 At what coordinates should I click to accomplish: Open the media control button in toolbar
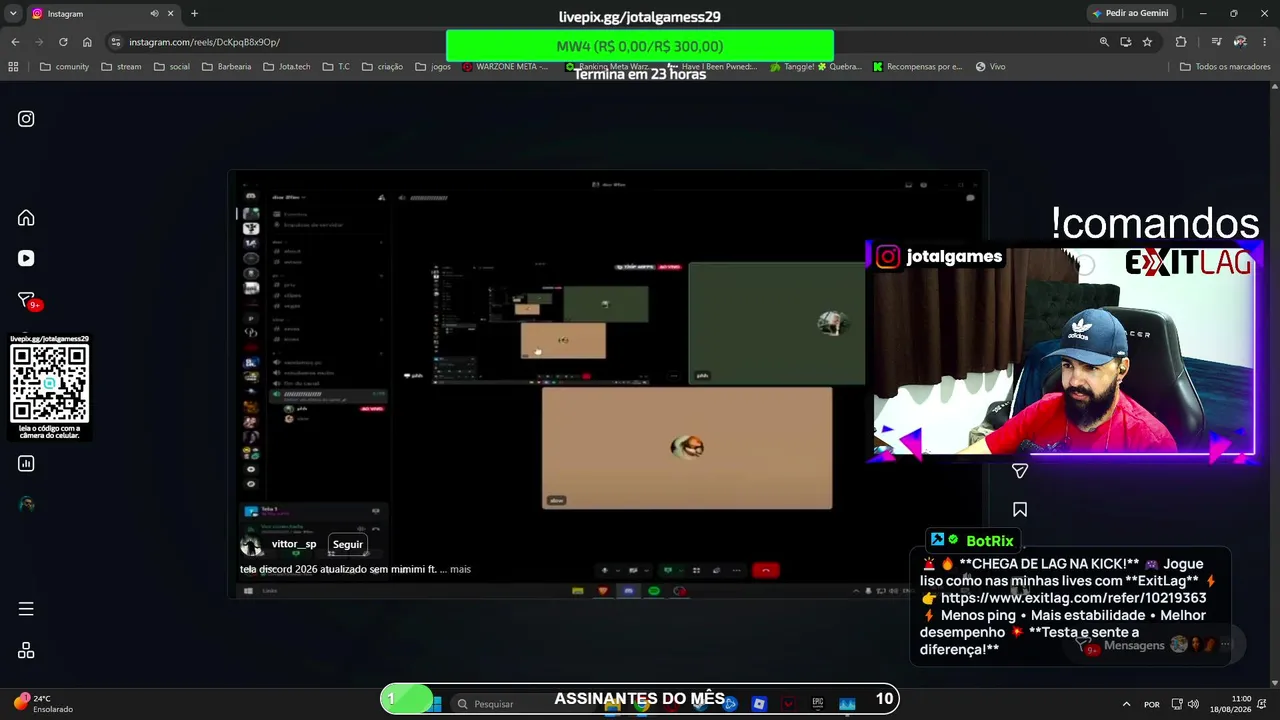(1216, 42)
